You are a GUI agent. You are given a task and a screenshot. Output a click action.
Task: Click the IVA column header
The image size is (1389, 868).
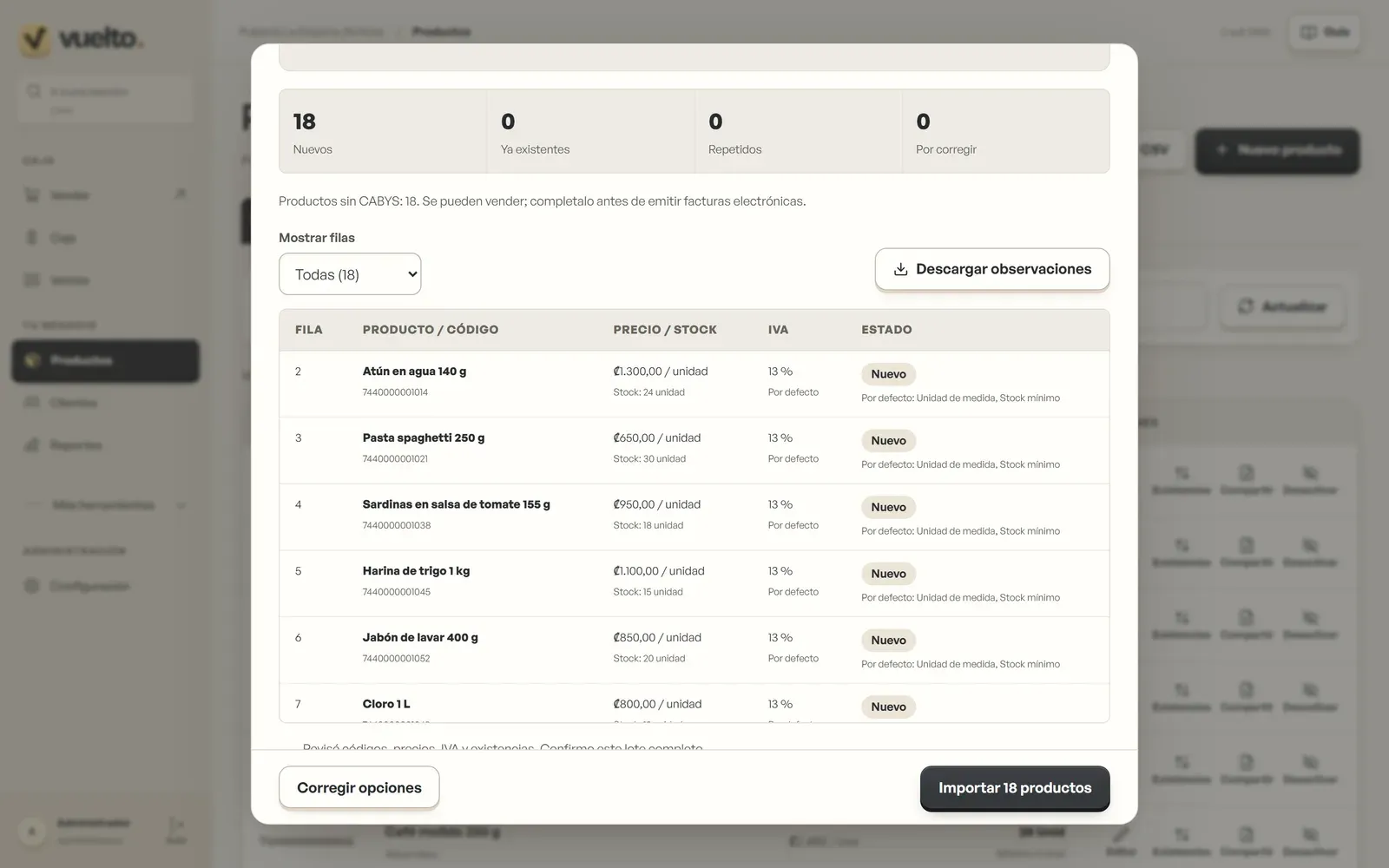[778, 330]
